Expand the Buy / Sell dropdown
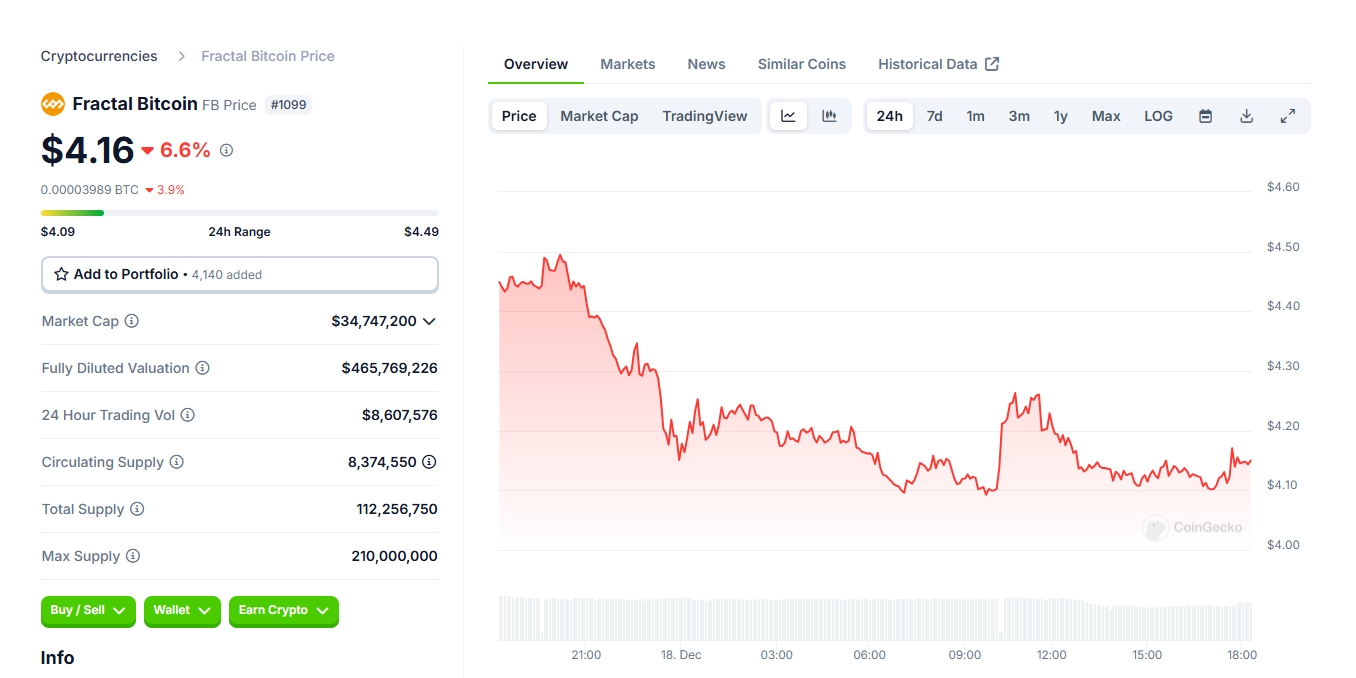The height and width of the screenshot is (678, 1356). pyautogui.click(x=88, y=611)
